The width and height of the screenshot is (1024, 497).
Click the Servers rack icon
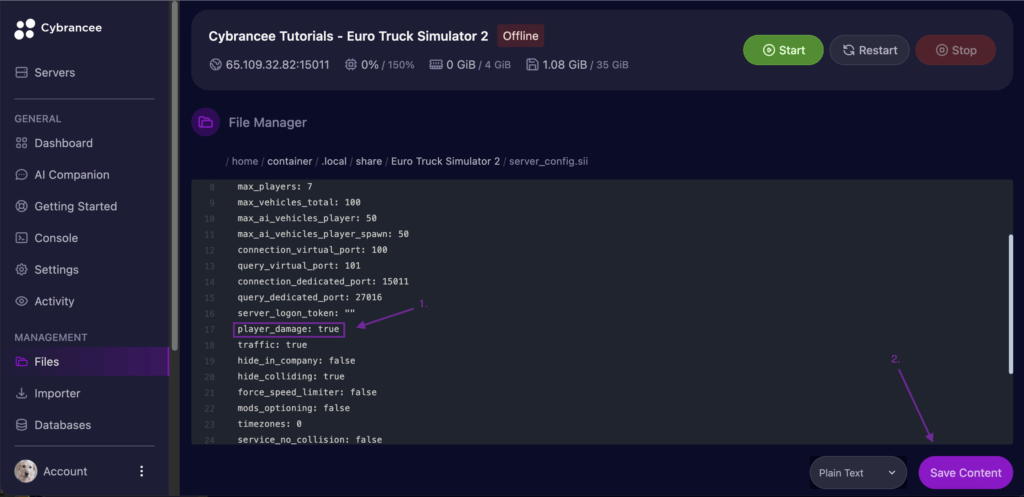click(22, 72)
